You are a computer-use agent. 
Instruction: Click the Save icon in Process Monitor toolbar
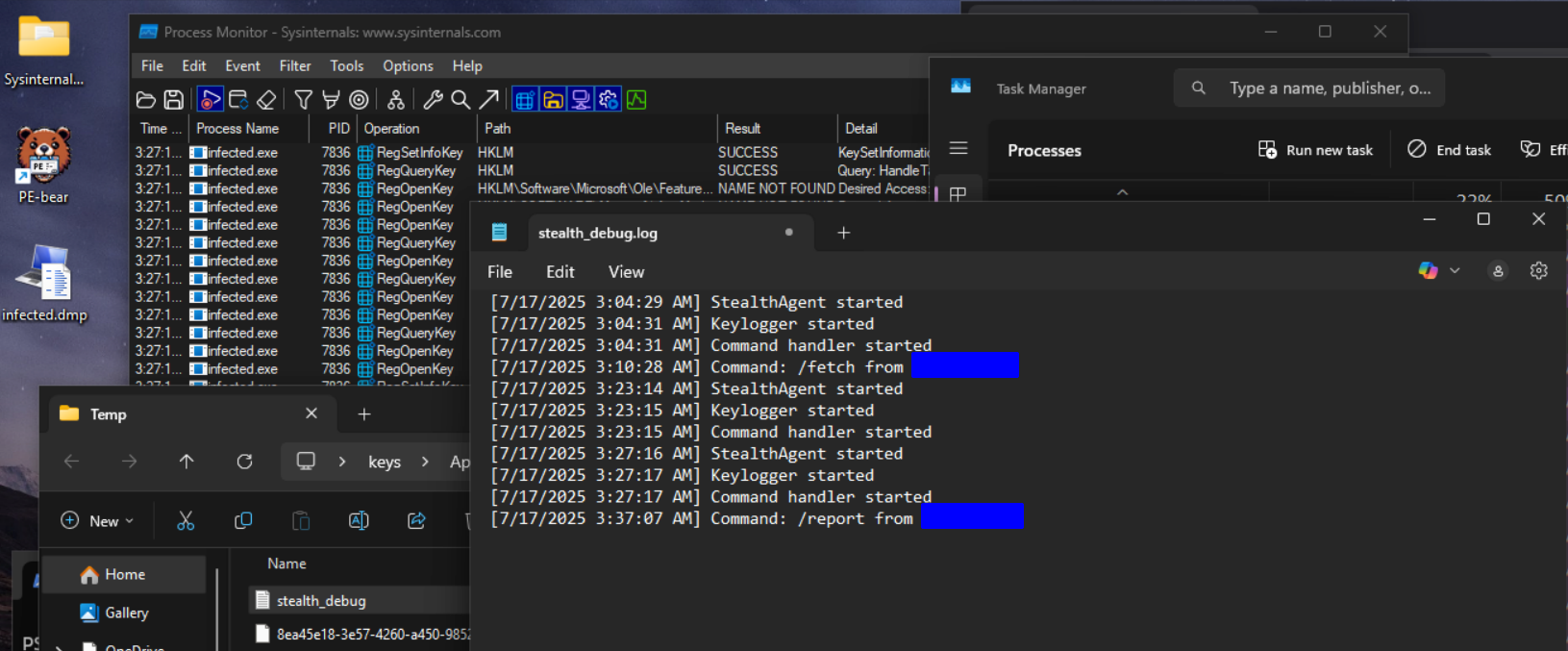174,99
